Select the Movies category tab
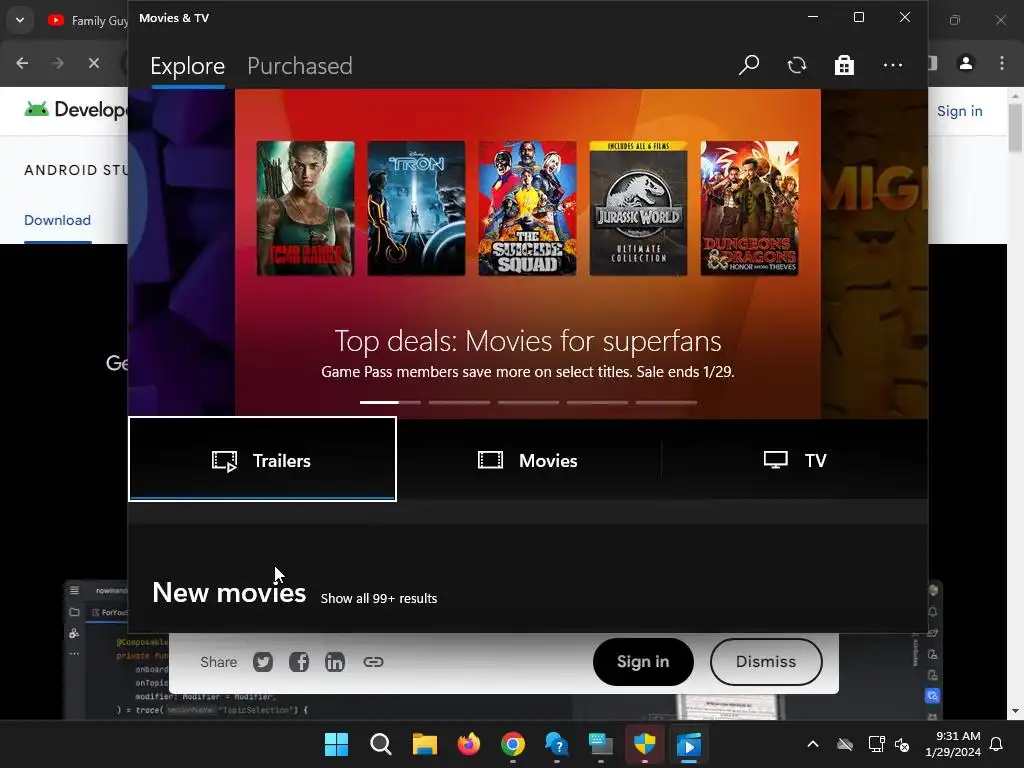 (528, 460)
